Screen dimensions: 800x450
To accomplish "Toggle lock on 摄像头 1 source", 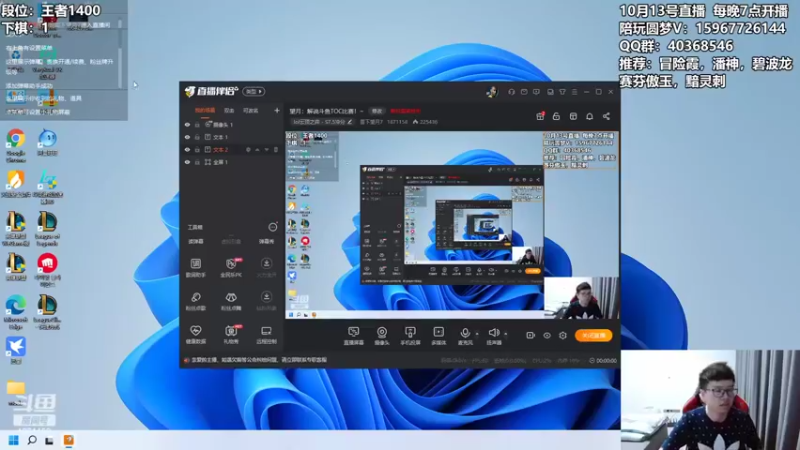I will (x=197, y=124).
